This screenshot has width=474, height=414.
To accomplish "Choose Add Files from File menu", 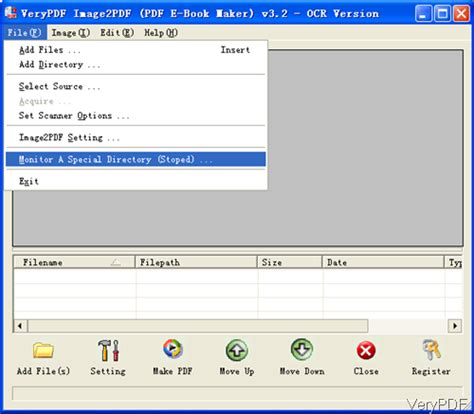I will pyautogui.click(x=136, y=50).
